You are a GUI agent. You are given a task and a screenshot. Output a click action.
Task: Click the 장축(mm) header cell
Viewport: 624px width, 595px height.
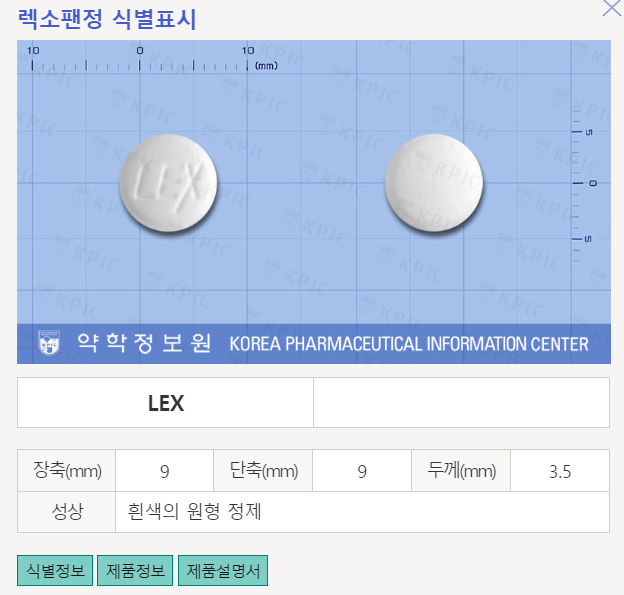66,471
